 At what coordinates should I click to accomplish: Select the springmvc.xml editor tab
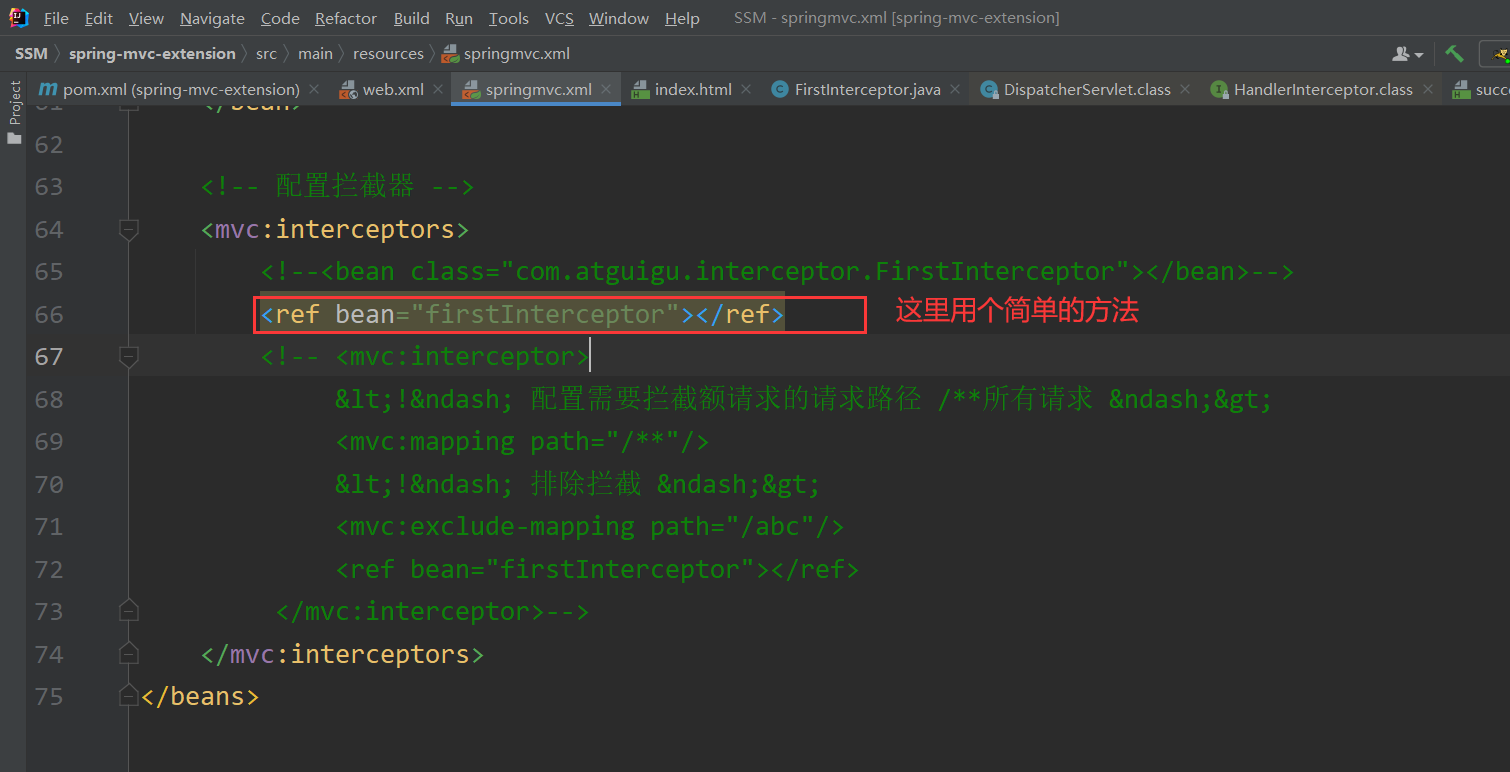[538, 89]
